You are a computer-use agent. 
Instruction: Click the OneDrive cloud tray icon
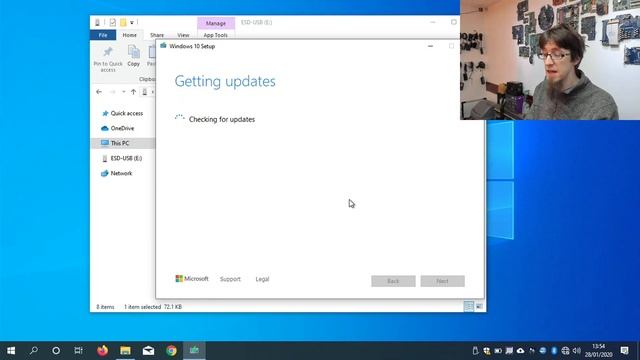[x=520, y=351]
